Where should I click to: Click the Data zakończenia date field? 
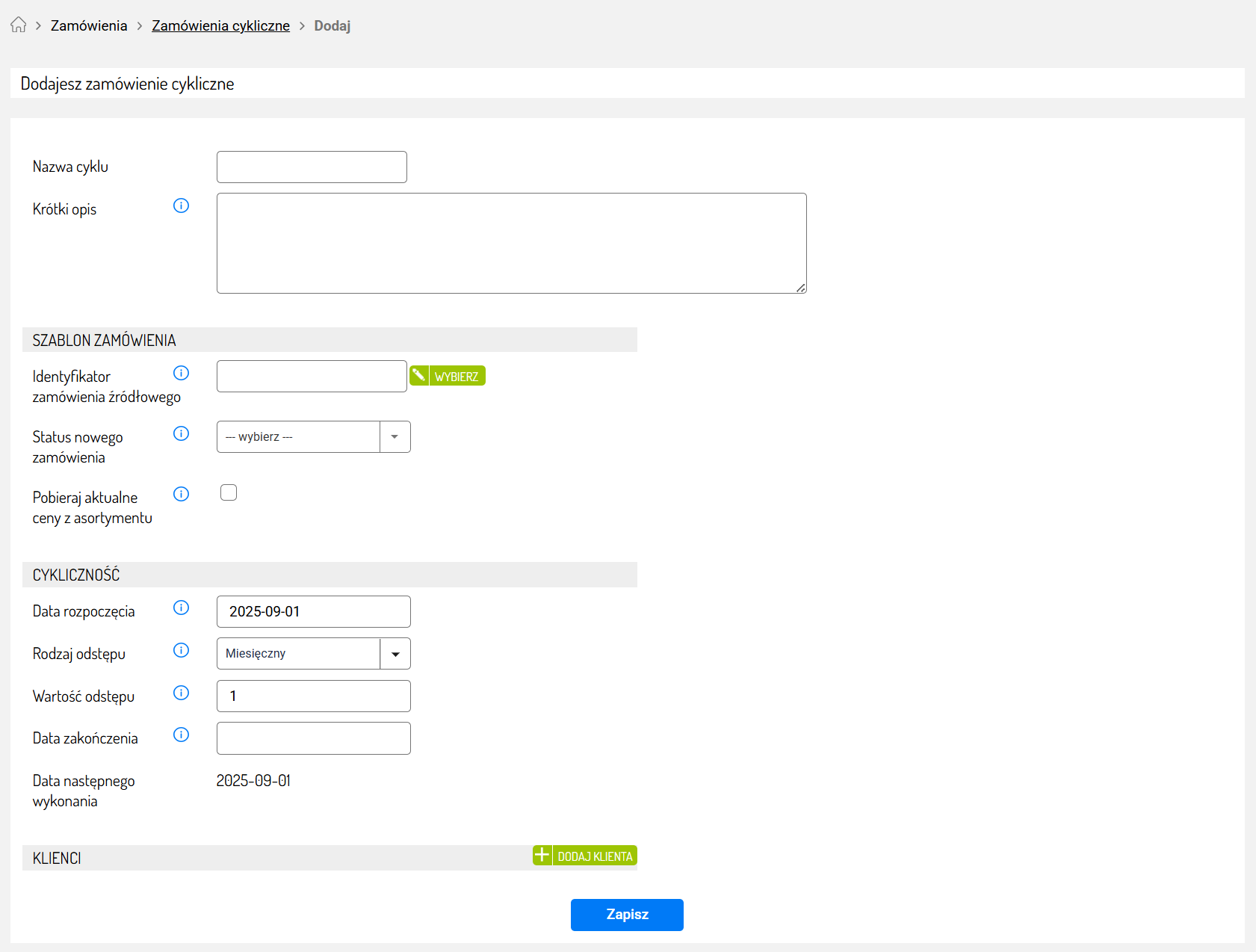pyautogui.click(x=313, y=738)
